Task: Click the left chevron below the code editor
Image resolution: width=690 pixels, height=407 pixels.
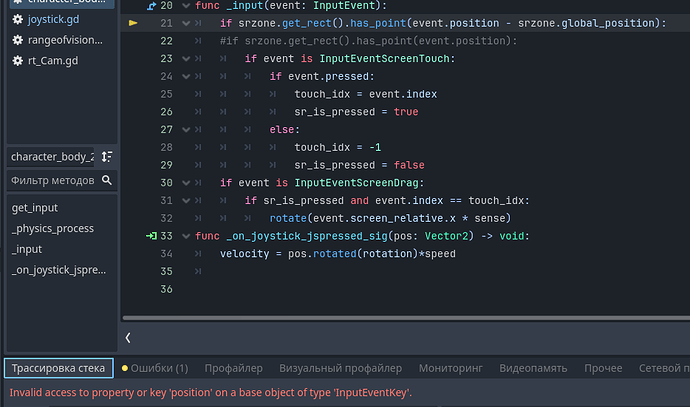Action: click(128, 337)
